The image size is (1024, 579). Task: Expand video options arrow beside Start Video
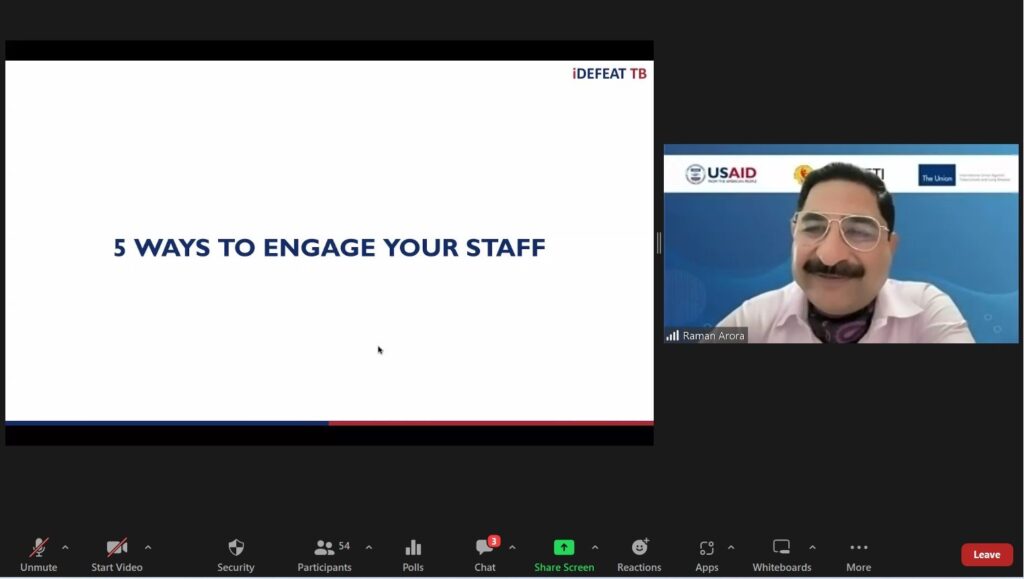pyautogui.click(x=148, y=547)
